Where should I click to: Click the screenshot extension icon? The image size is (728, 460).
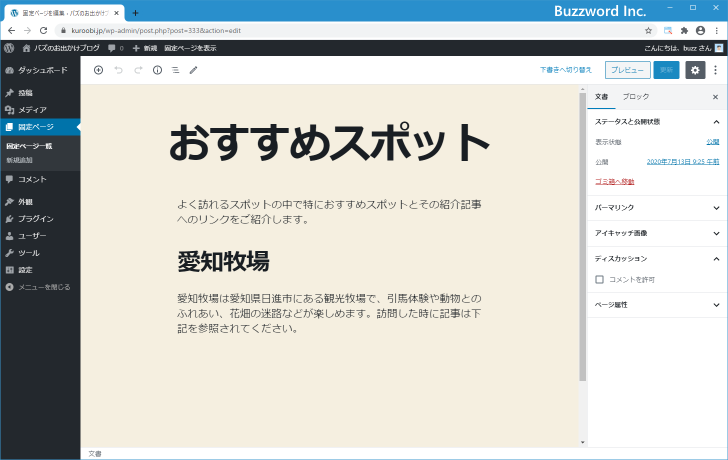[668, 31]
